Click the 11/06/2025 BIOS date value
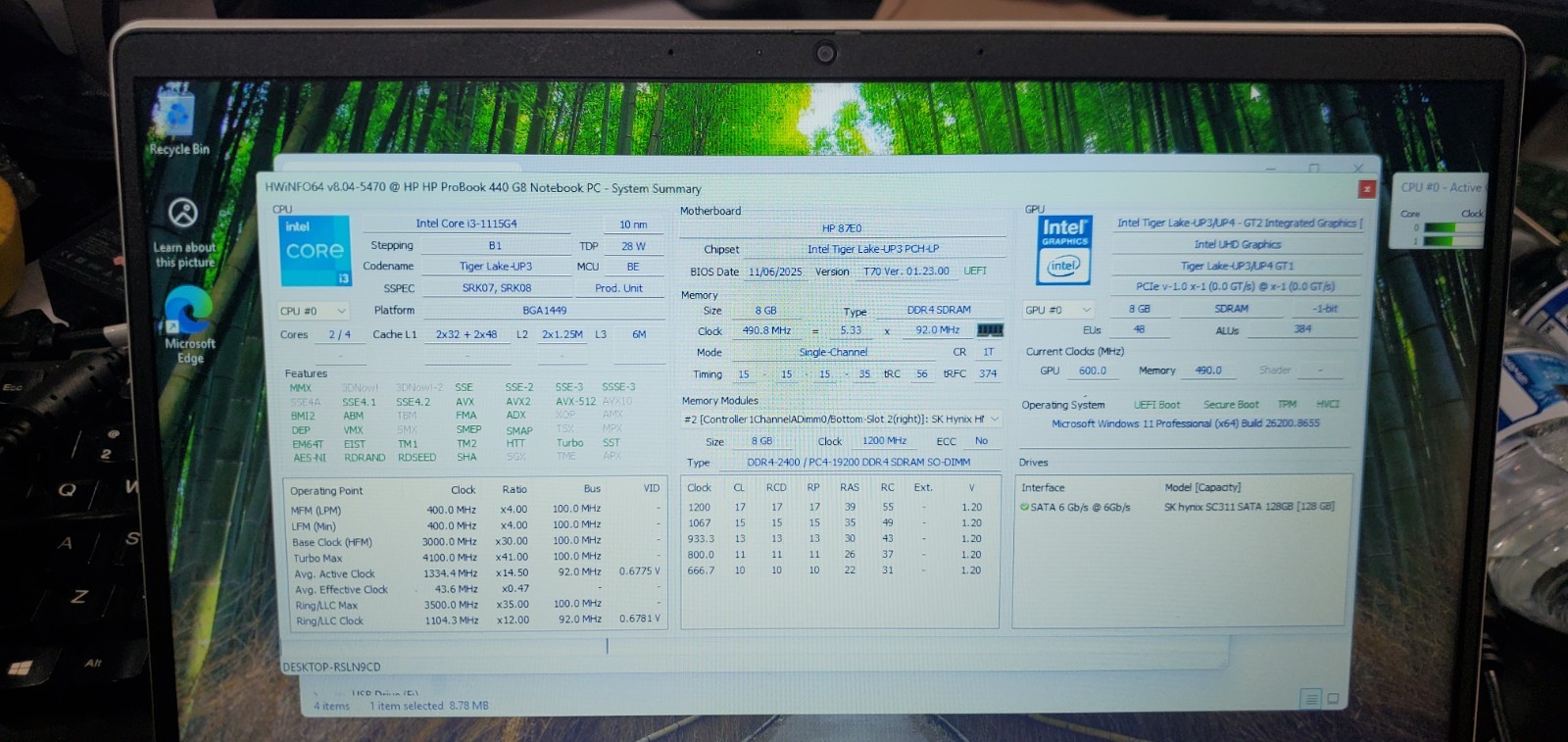The height and width of the screenshot is (742, 1568). (x=775, y=272)
